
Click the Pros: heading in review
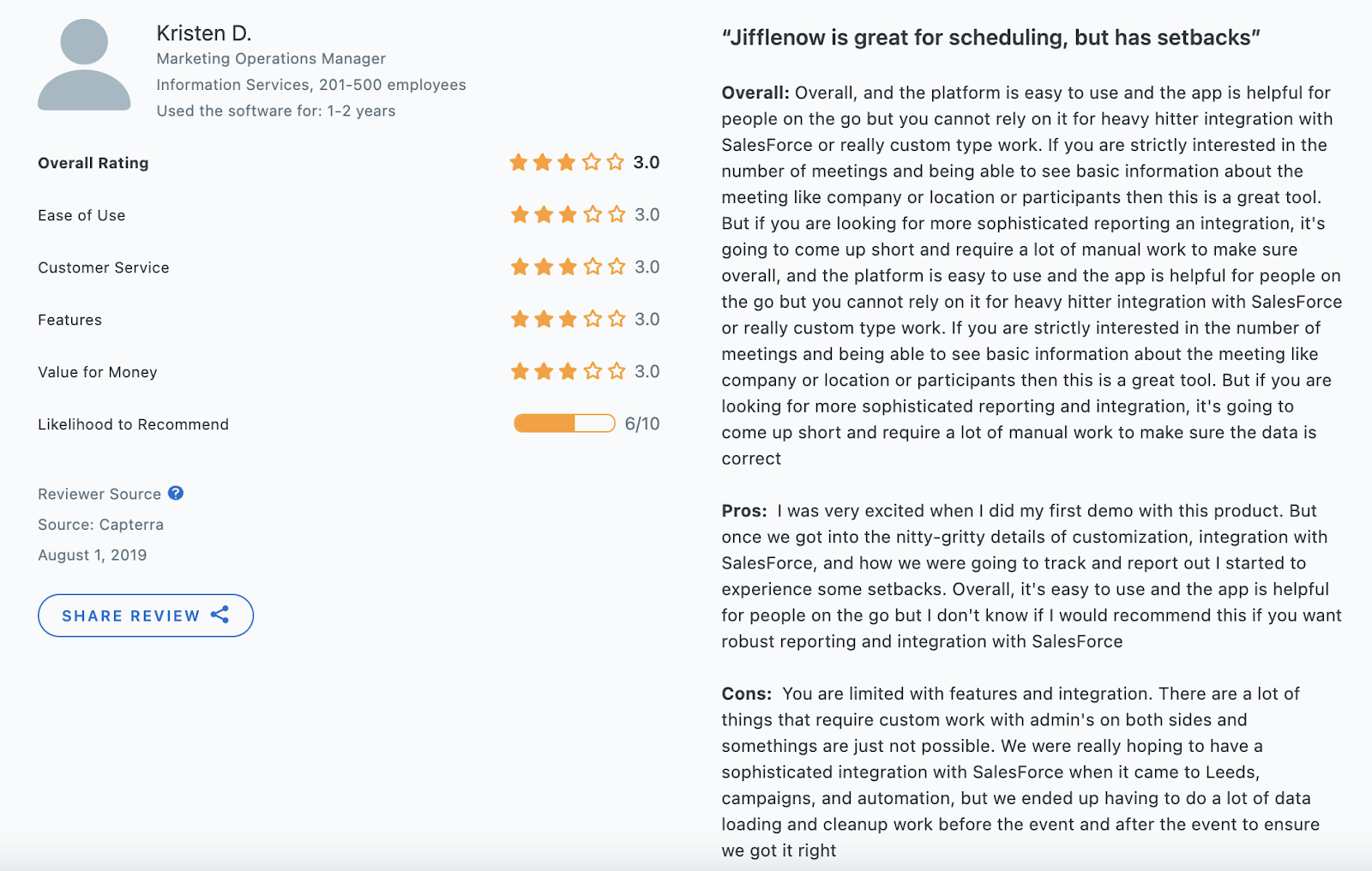point(744,511)
